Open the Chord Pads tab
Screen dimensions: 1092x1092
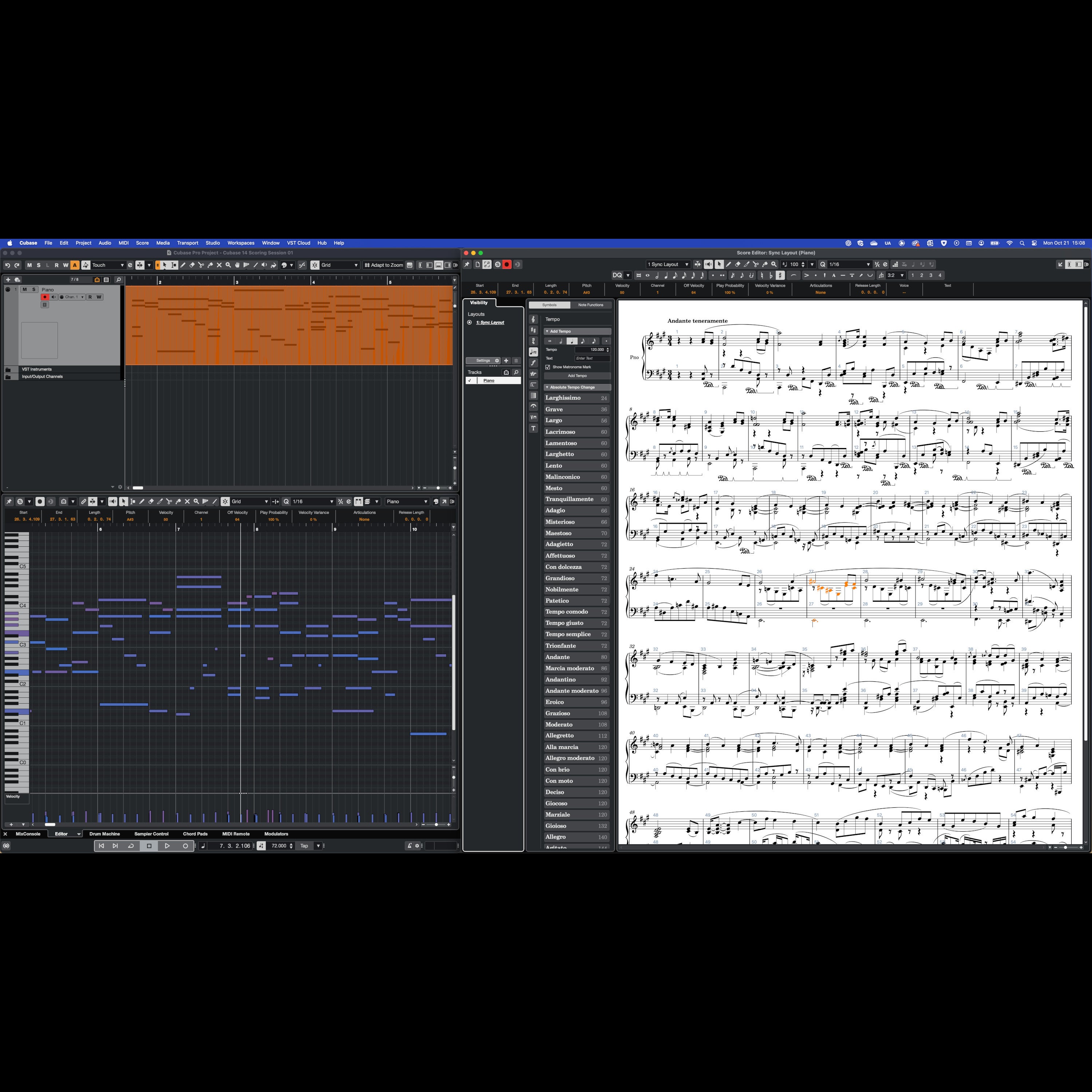click(x=195, y=834)
